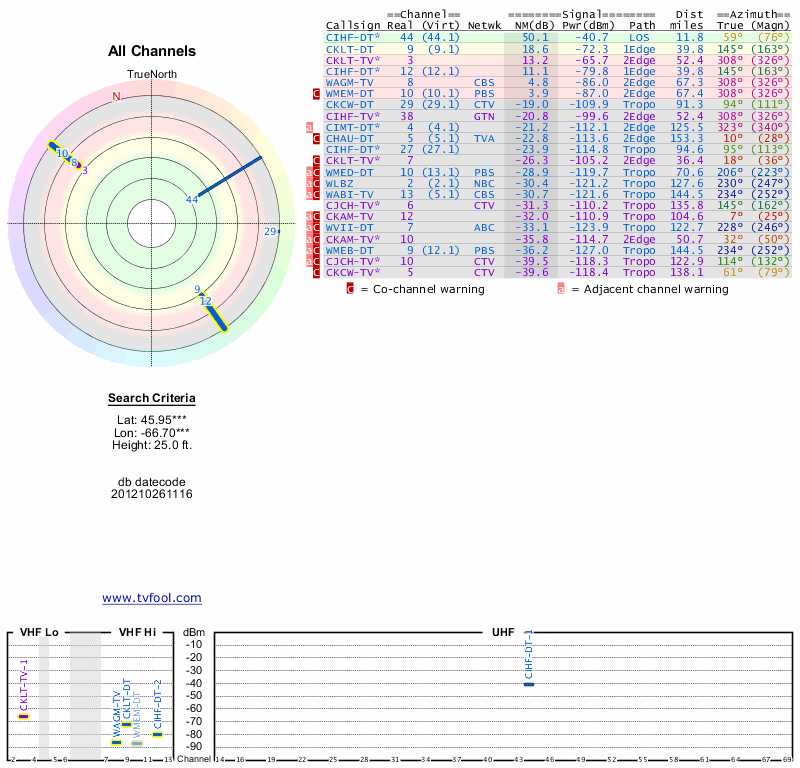Click the pink 'a' adjacent channel legend icon
The width and height of the screenshot is (800, 768).
pyautogui.click(x=561, y=289)
